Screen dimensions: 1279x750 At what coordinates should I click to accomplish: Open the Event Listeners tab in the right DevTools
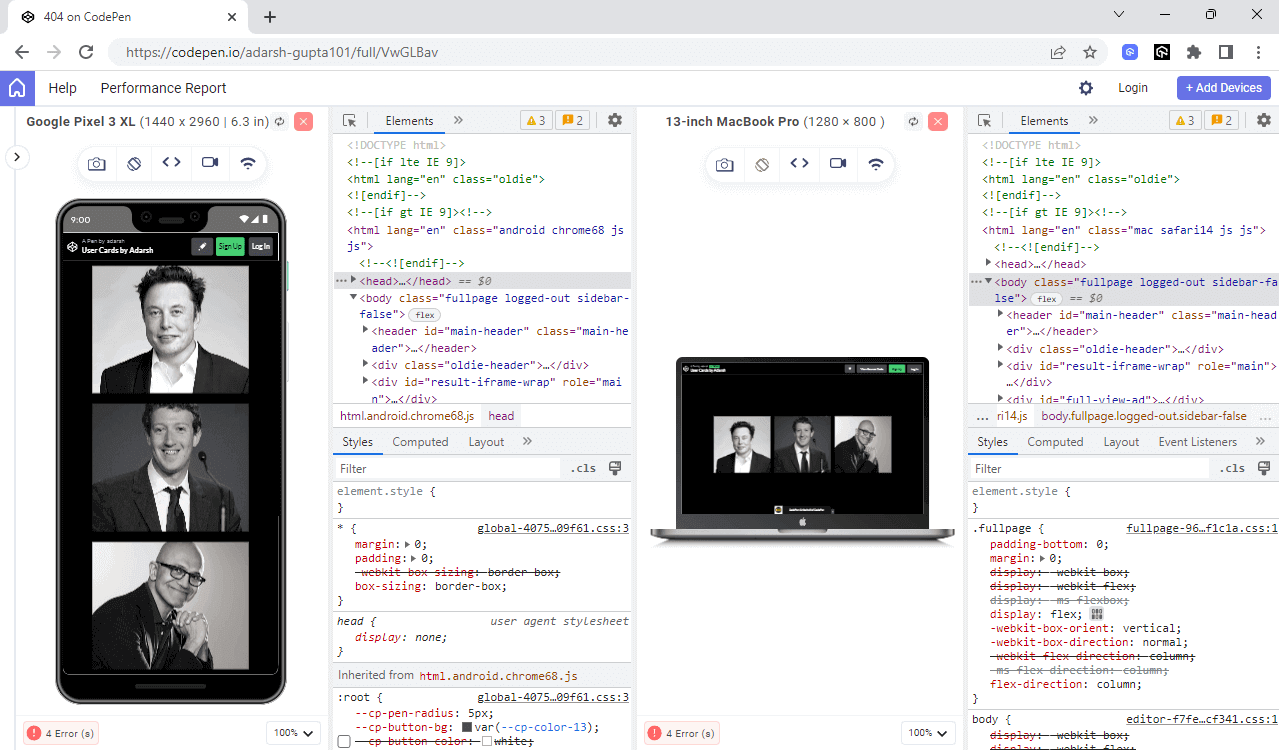(x=1197, y=442)
